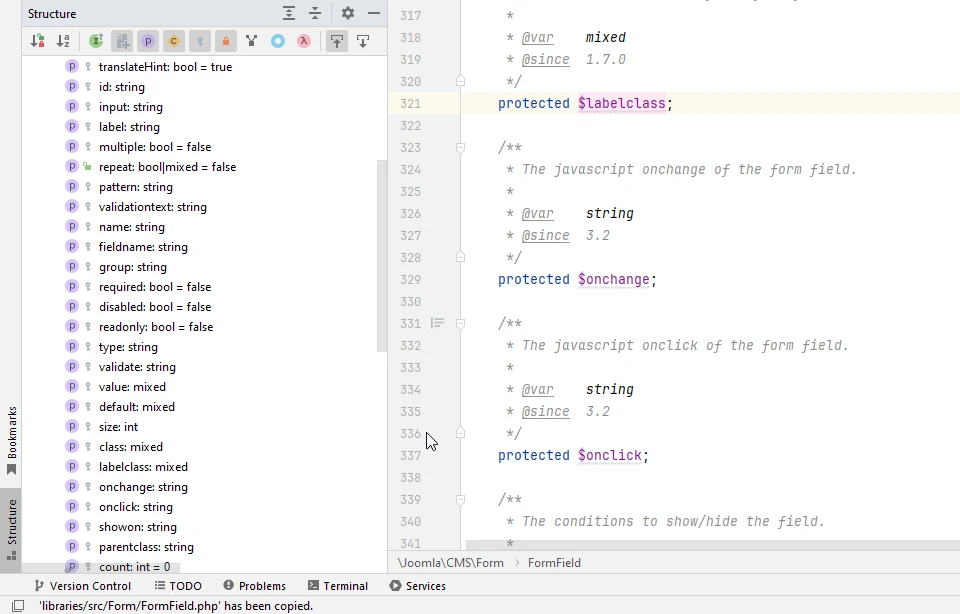Select class: mixed property
Viewport: 960px width, 614px height.
point(130,447)
